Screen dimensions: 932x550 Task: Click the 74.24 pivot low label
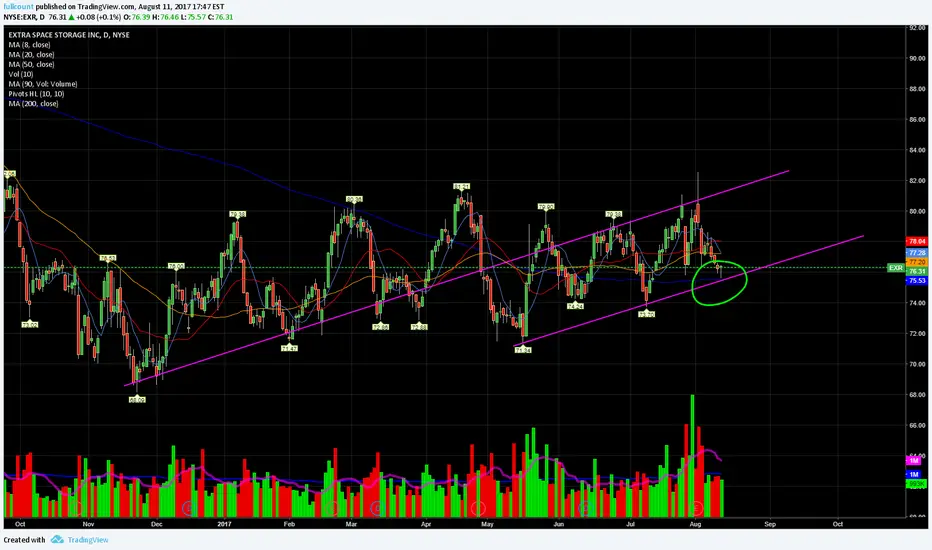point(575,306)
